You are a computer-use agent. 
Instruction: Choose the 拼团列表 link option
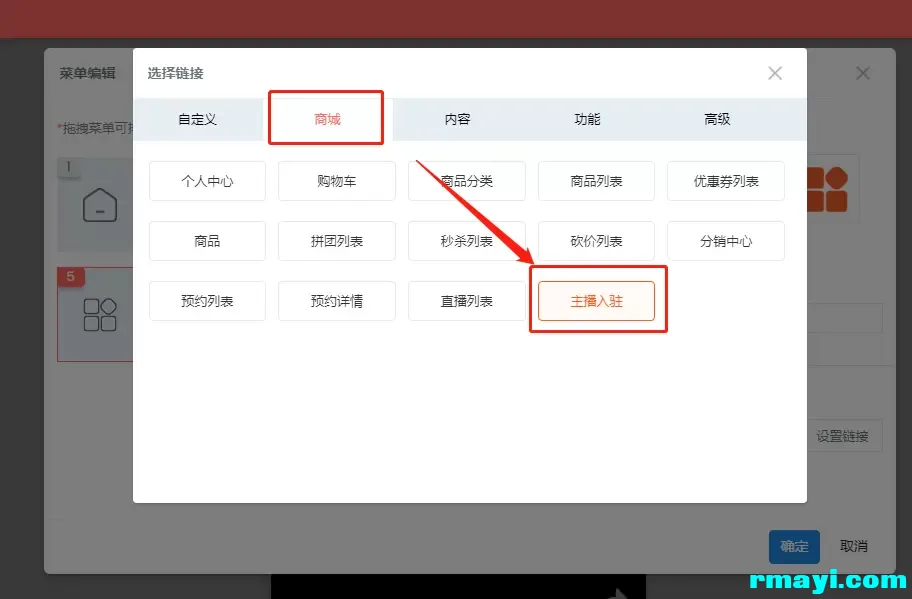[337, 241]
